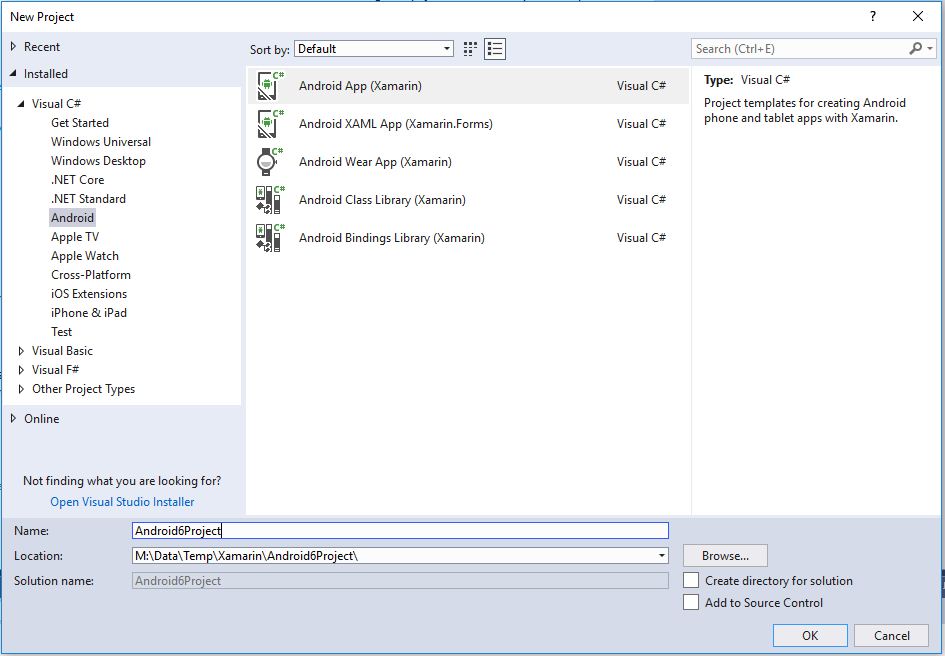
Task: Click the Browse... button
Action: pos(725,555)
